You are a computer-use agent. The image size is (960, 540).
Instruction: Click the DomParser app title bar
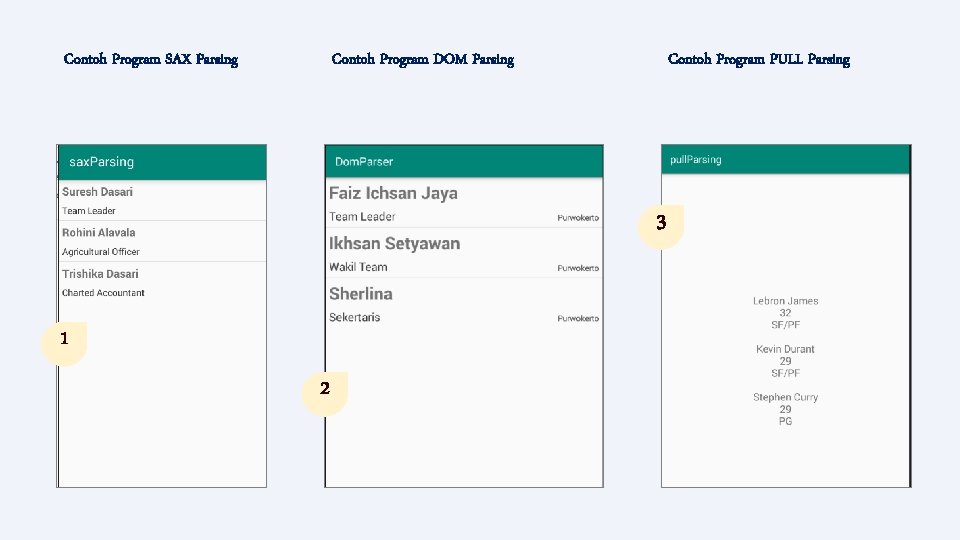point(464,161)
